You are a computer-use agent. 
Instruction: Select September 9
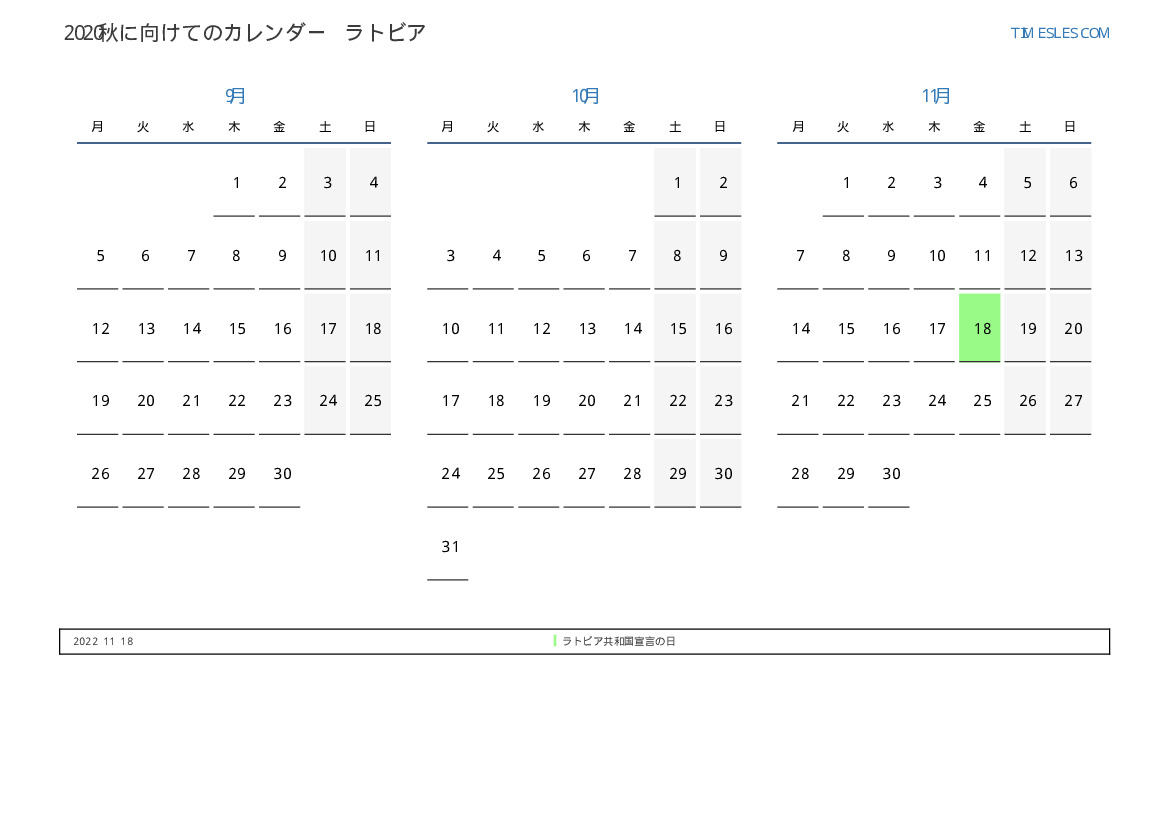pos(280,256)
